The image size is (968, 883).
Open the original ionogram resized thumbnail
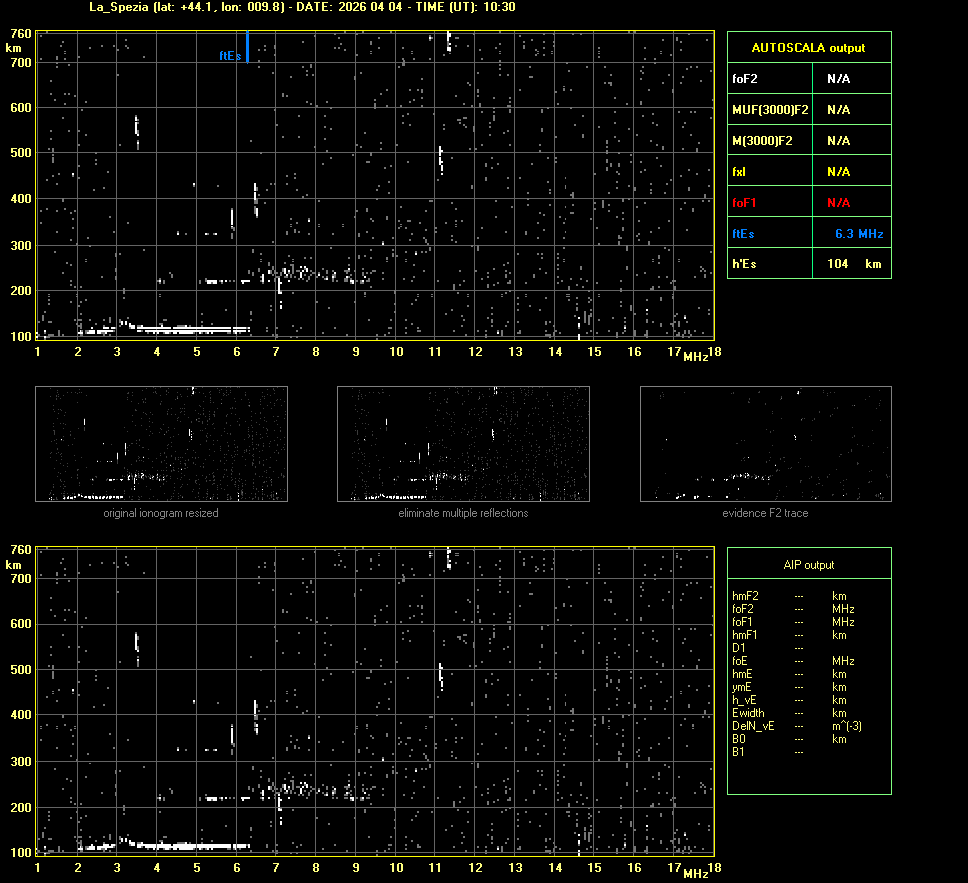[x=161, y=443]
